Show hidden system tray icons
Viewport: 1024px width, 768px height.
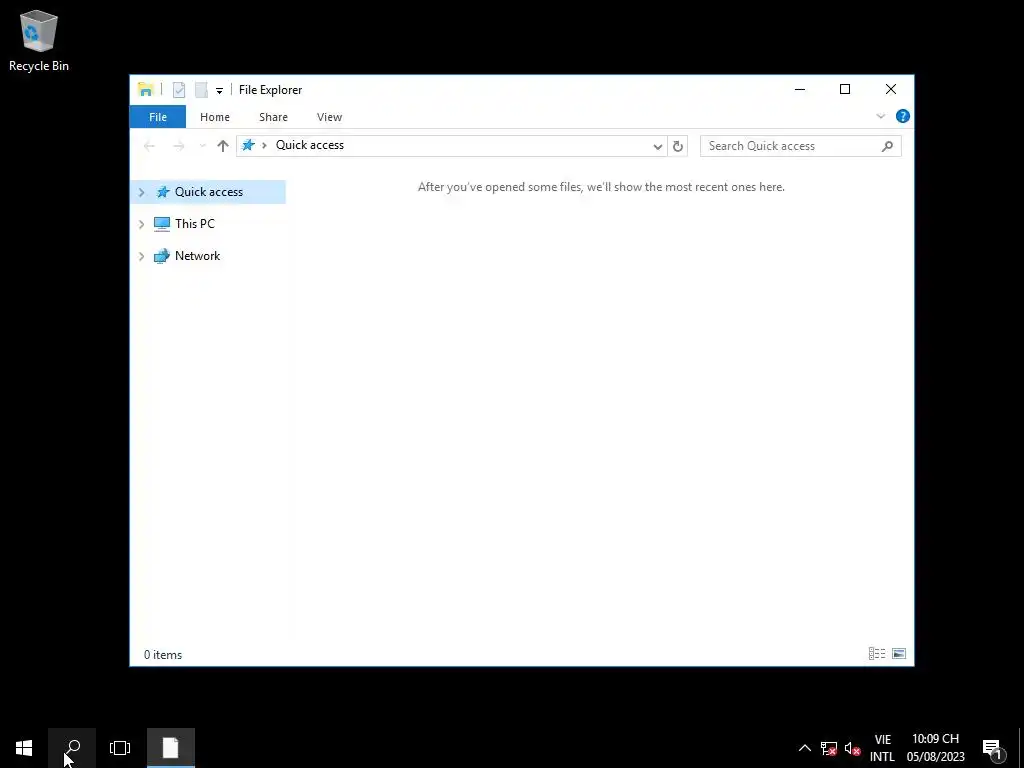805,748
